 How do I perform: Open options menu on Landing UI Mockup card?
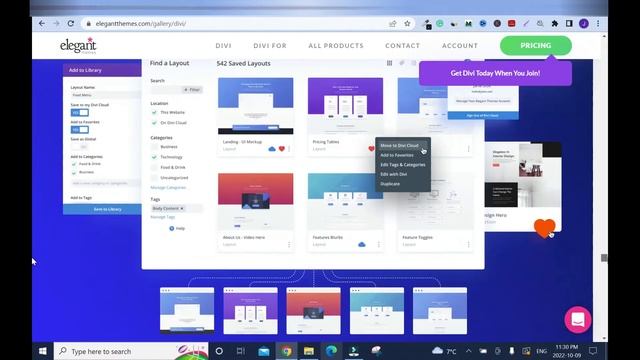coord(289,149)
